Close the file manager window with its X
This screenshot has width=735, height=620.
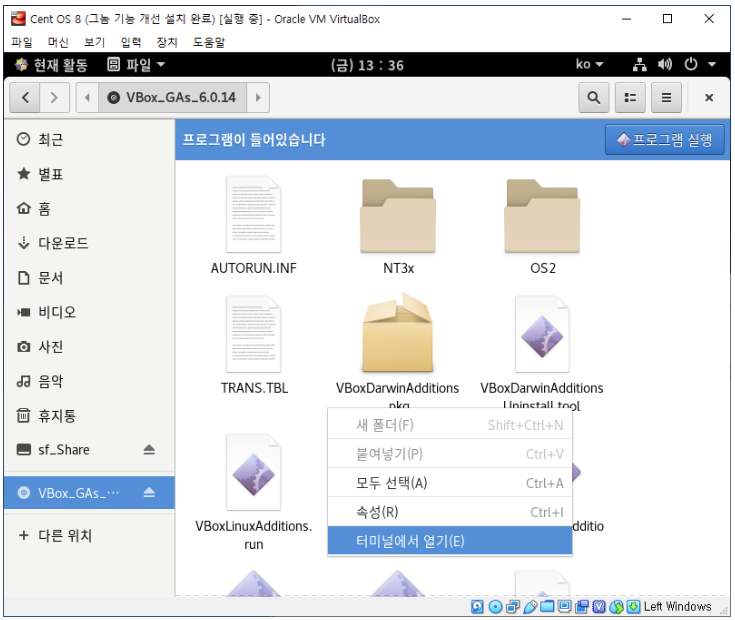click(x=709, y=97)
